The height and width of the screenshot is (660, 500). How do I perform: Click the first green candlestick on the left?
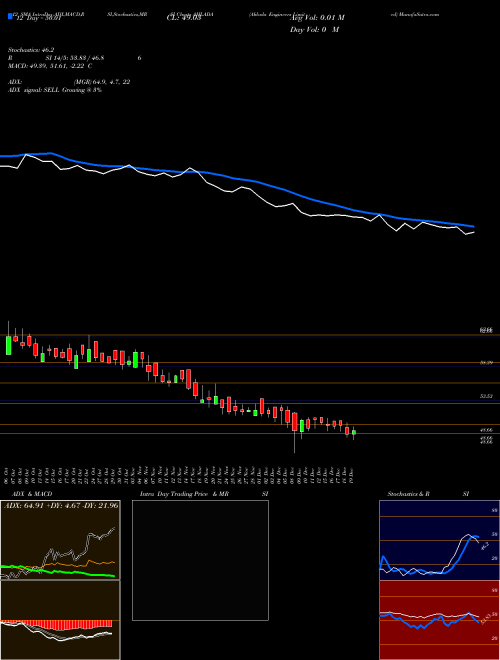click(x=8, y=345)
